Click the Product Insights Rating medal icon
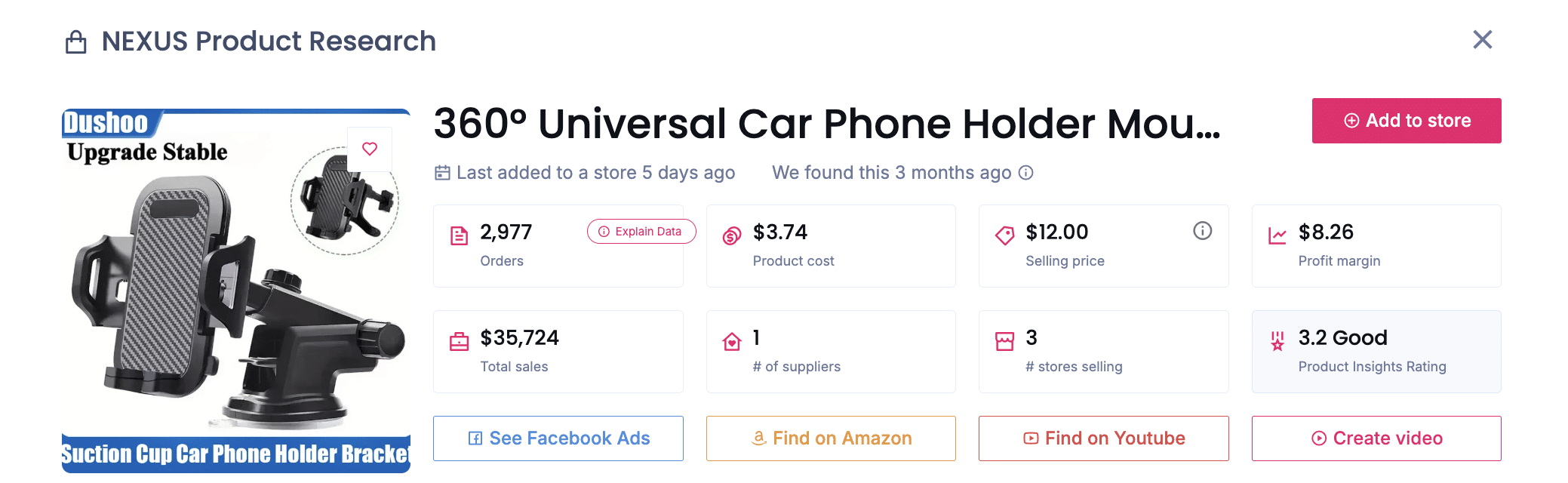The height and width of the screenshot is (483, 1568). pyautogui.click(x=1277, y=342)
